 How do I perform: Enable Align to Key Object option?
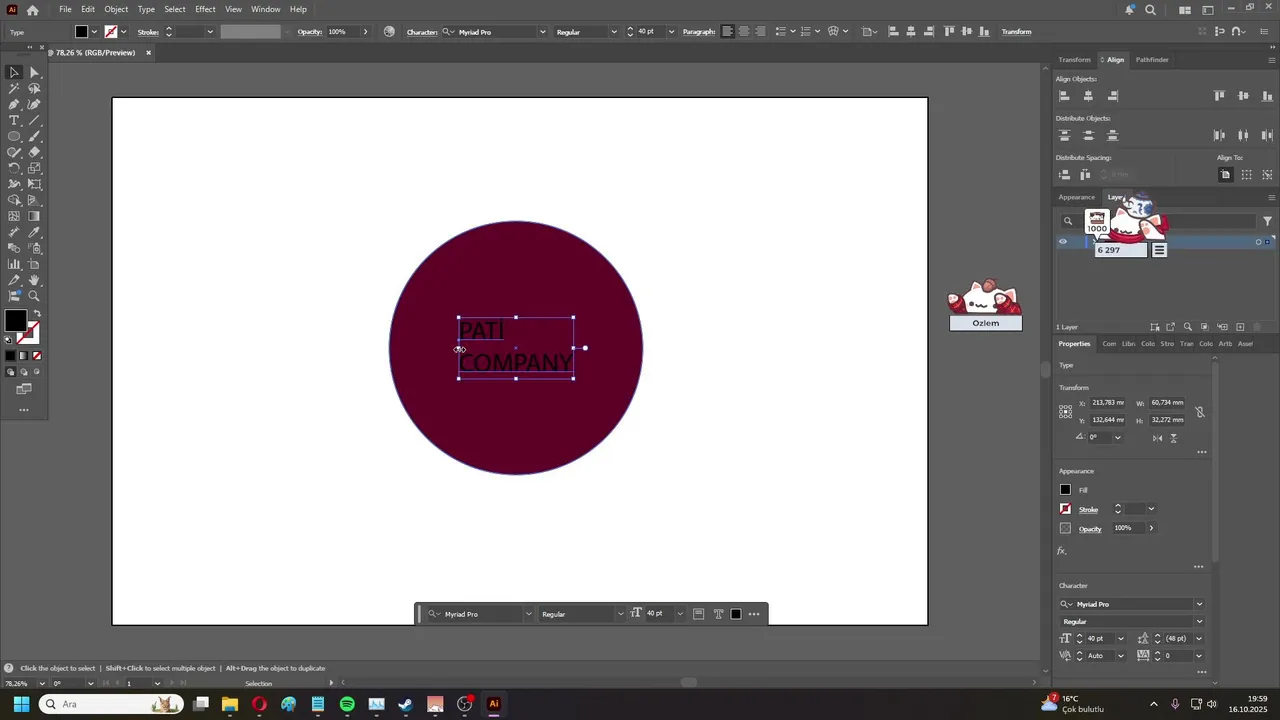[1267, 175]
